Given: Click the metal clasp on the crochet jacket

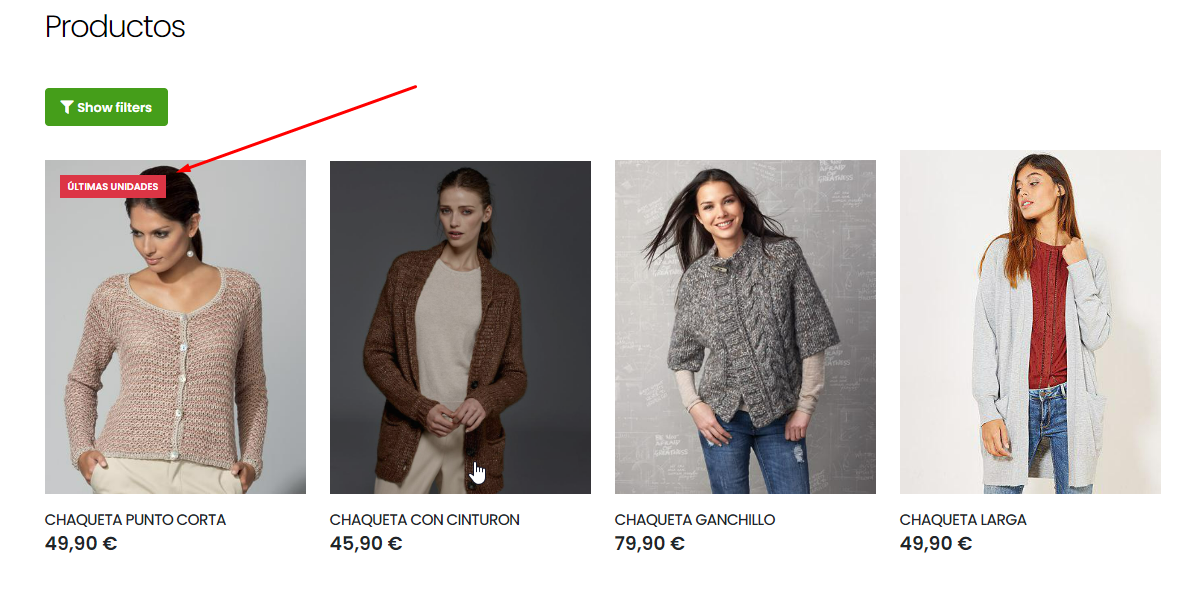Looking at the screenshot, I should point(721,268).
